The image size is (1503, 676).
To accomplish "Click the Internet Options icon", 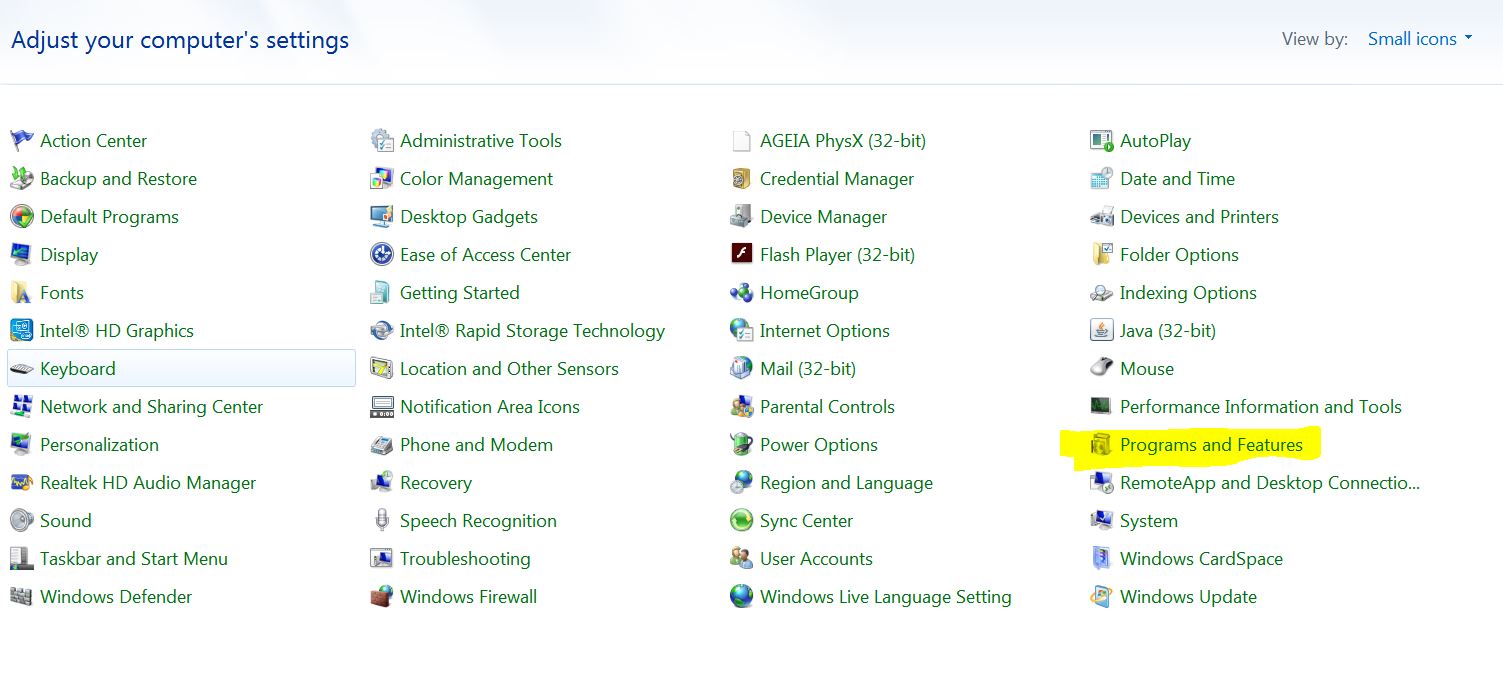I will point(741,331).
